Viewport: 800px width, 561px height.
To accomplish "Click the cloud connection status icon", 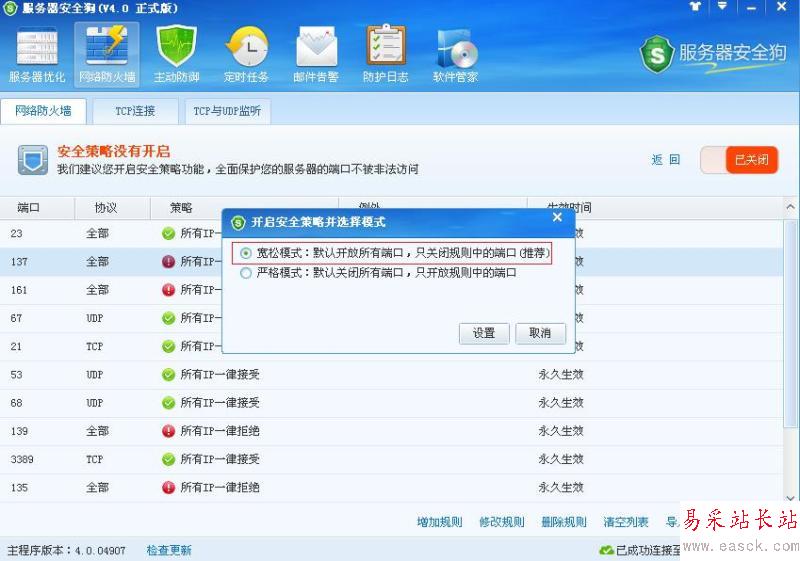I will tap(606, 550).
